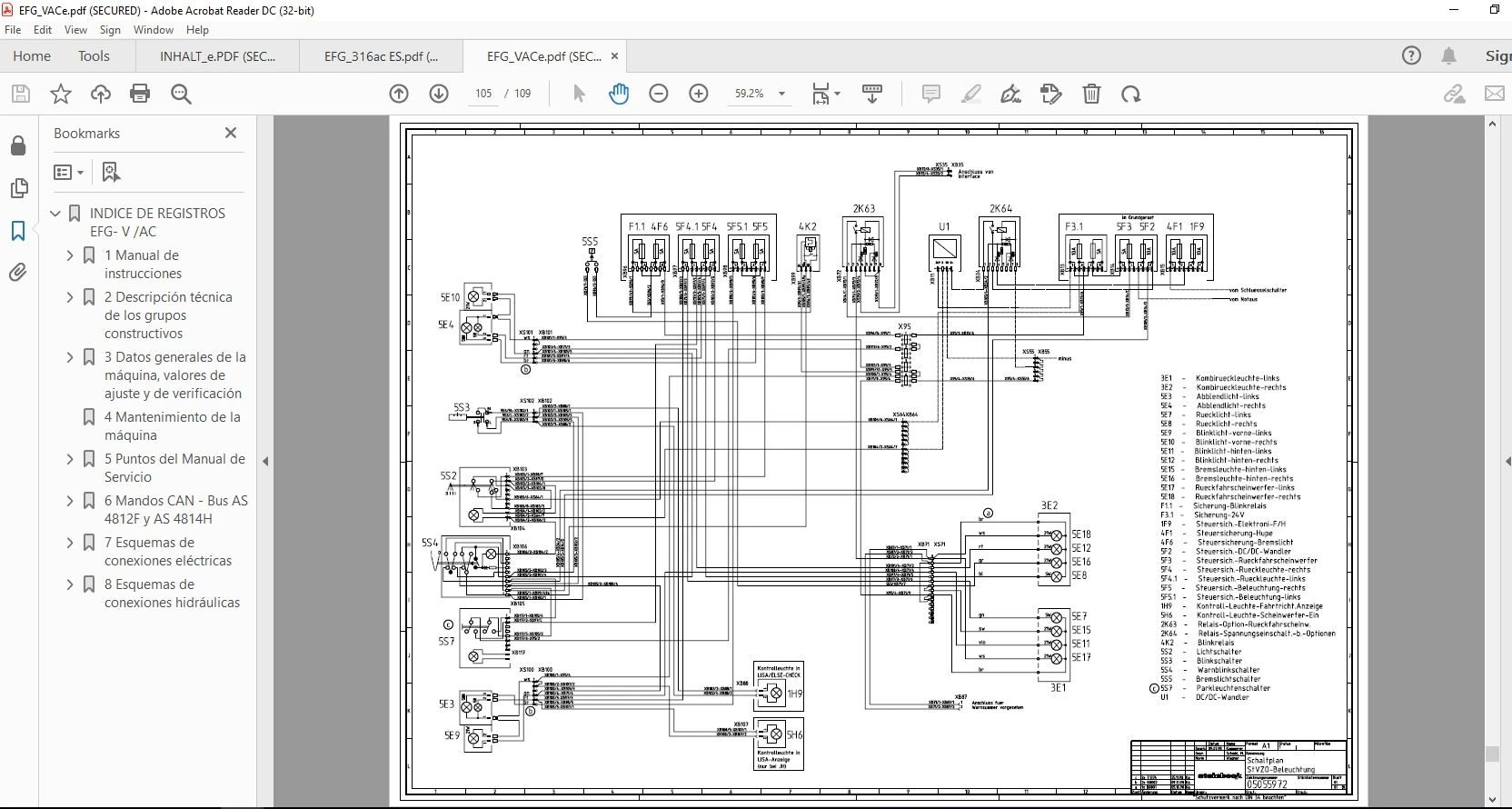Open the zoom level dropdown

tap(781, 94)
